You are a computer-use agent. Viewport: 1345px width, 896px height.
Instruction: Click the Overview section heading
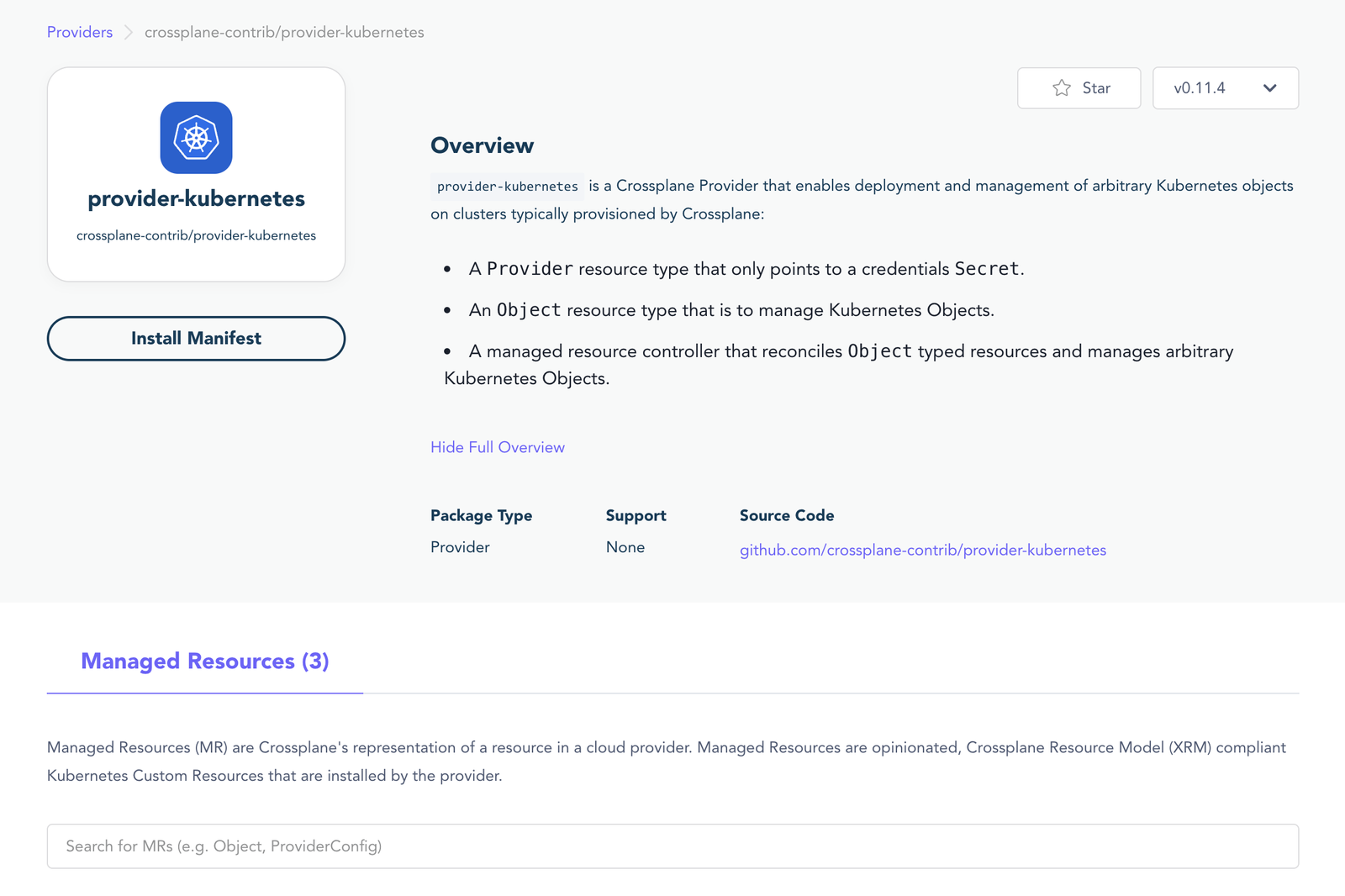482,145
